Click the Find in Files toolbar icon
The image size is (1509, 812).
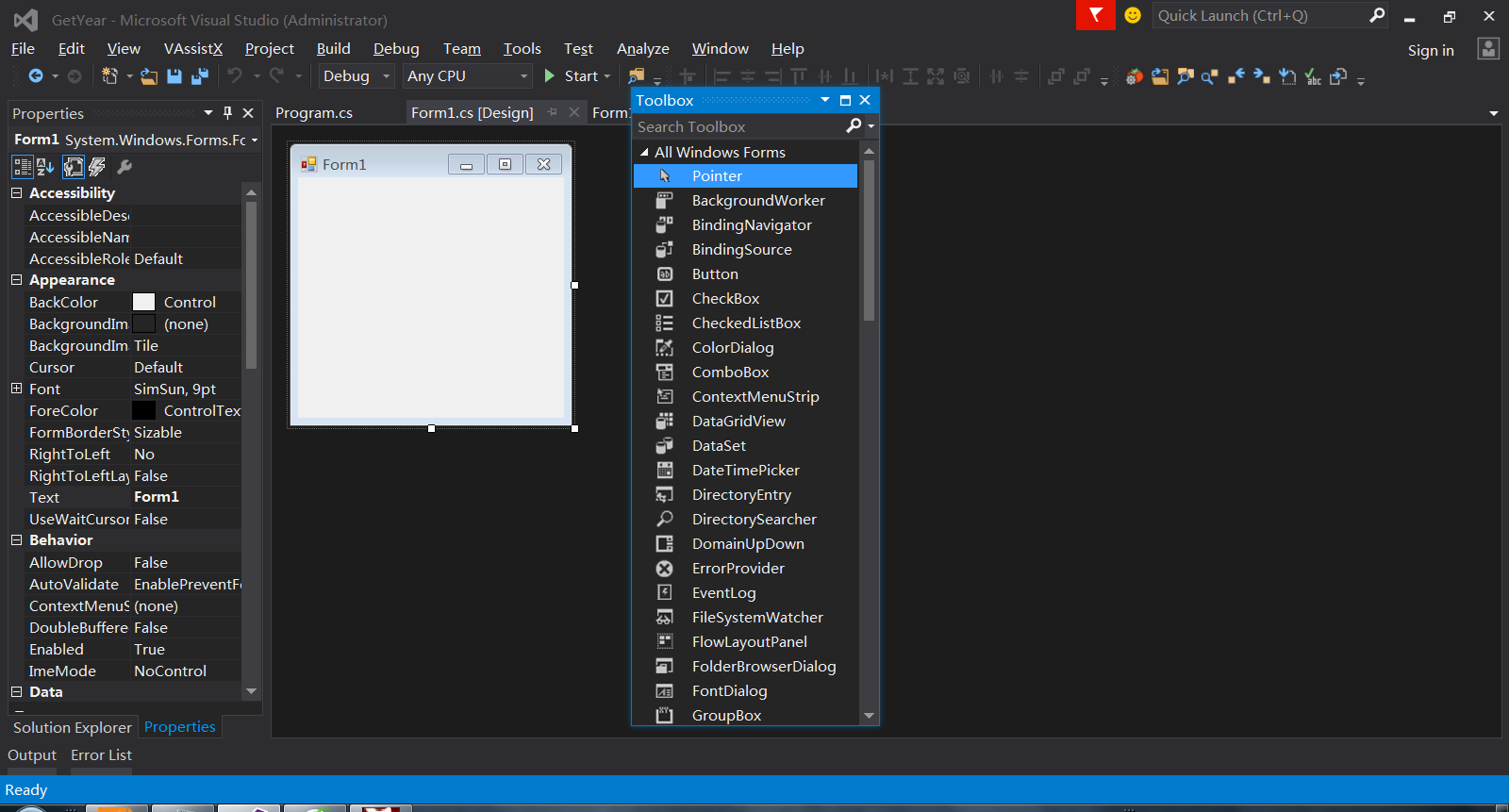(x=637, y=75)
